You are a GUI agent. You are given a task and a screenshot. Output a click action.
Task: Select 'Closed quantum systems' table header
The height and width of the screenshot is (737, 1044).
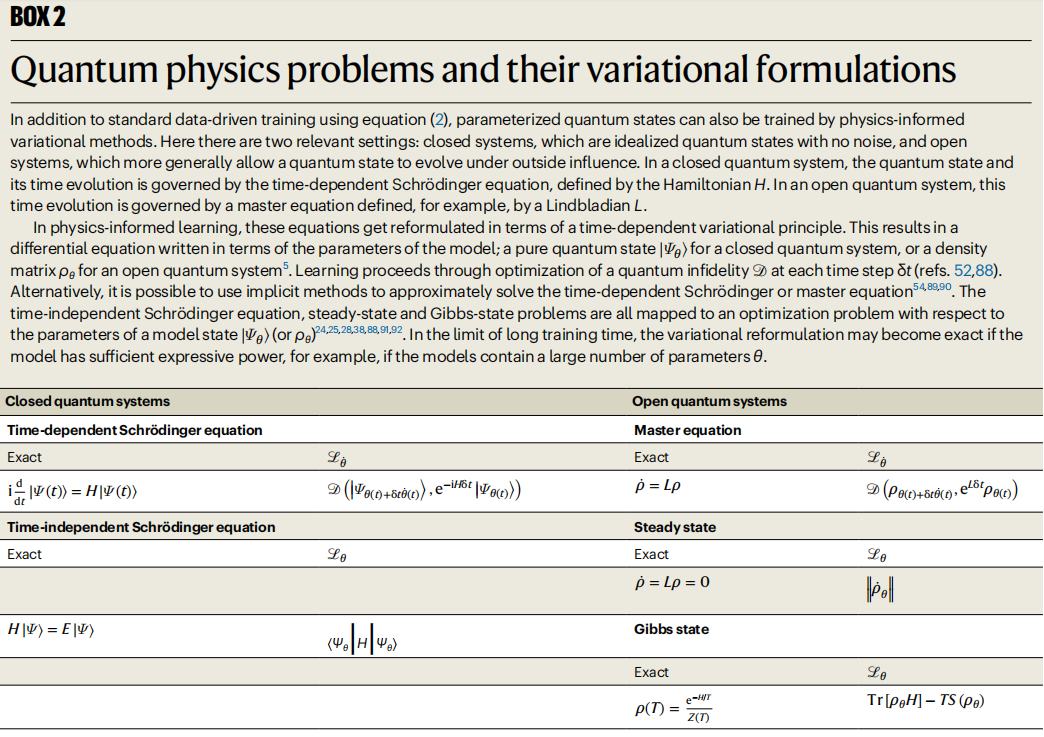[88, 401]
